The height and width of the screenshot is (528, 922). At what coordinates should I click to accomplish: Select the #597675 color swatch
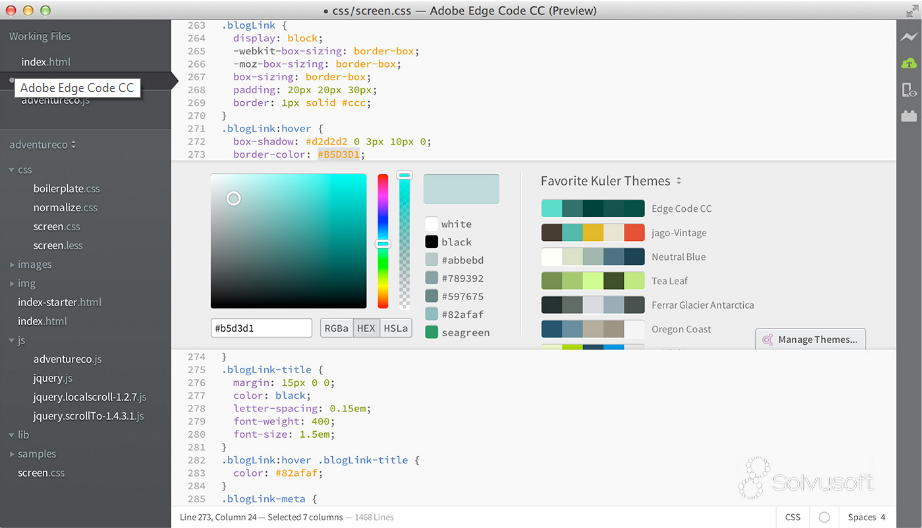432,296
